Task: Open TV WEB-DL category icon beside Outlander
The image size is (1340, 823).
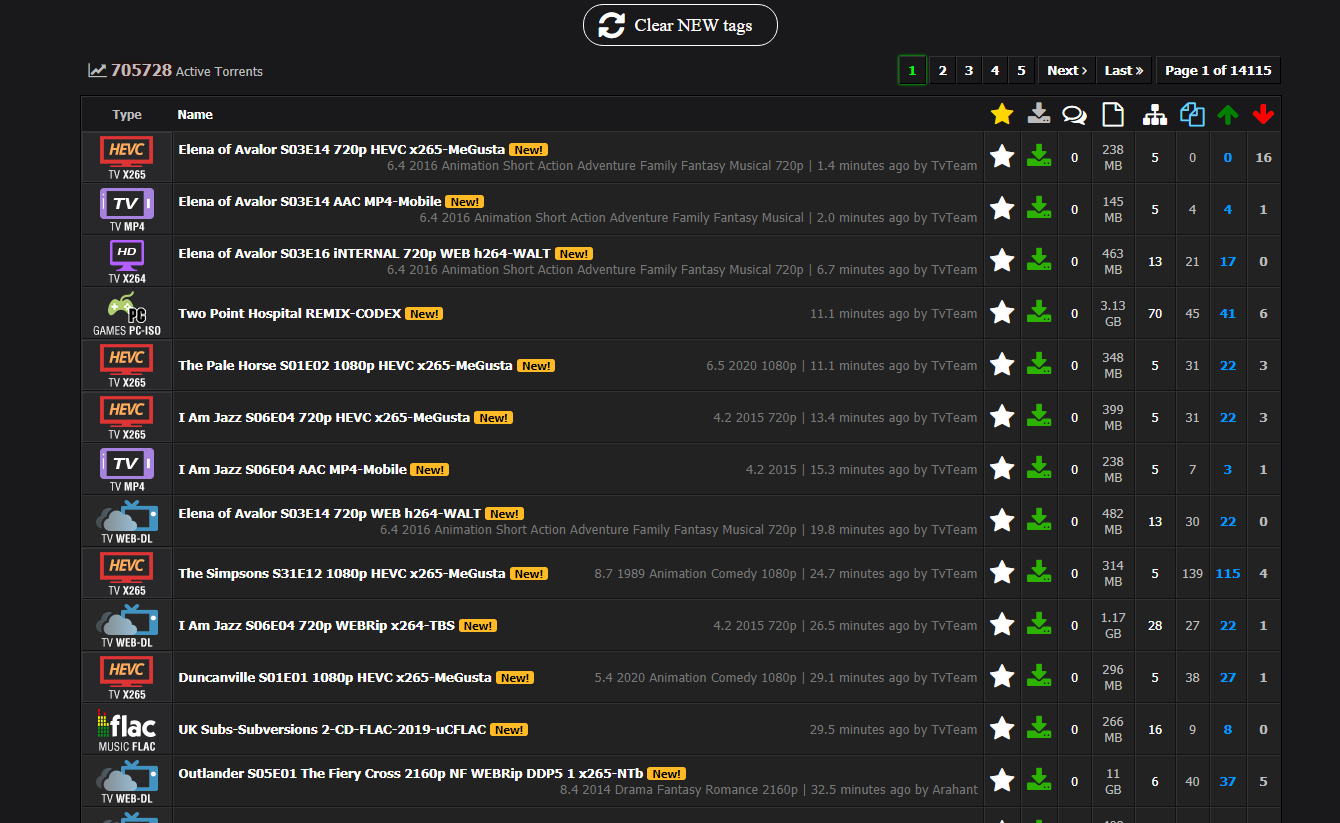Action: (127, 782)
